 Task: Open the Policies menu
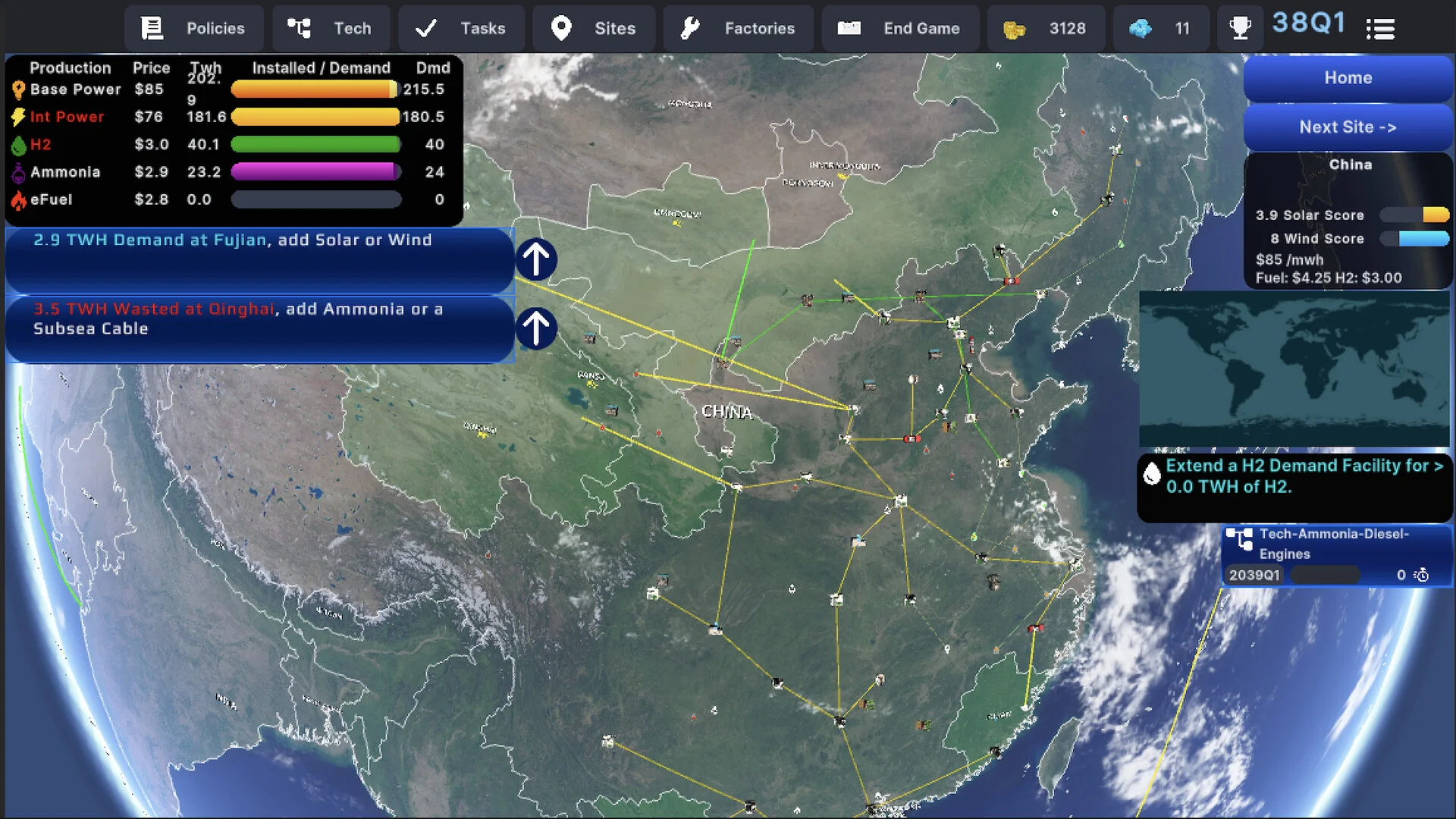point(194,29)
